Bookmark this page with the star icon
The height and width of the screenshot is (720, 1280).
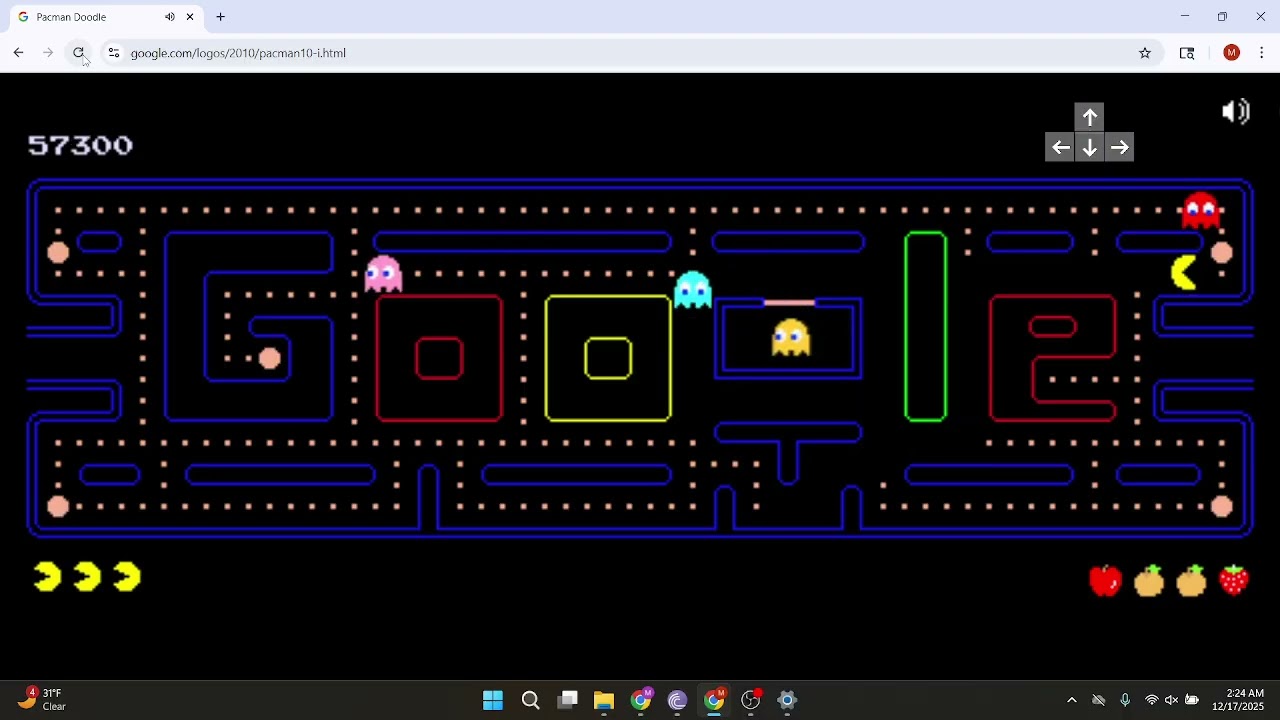click(x=1145, y=53)
